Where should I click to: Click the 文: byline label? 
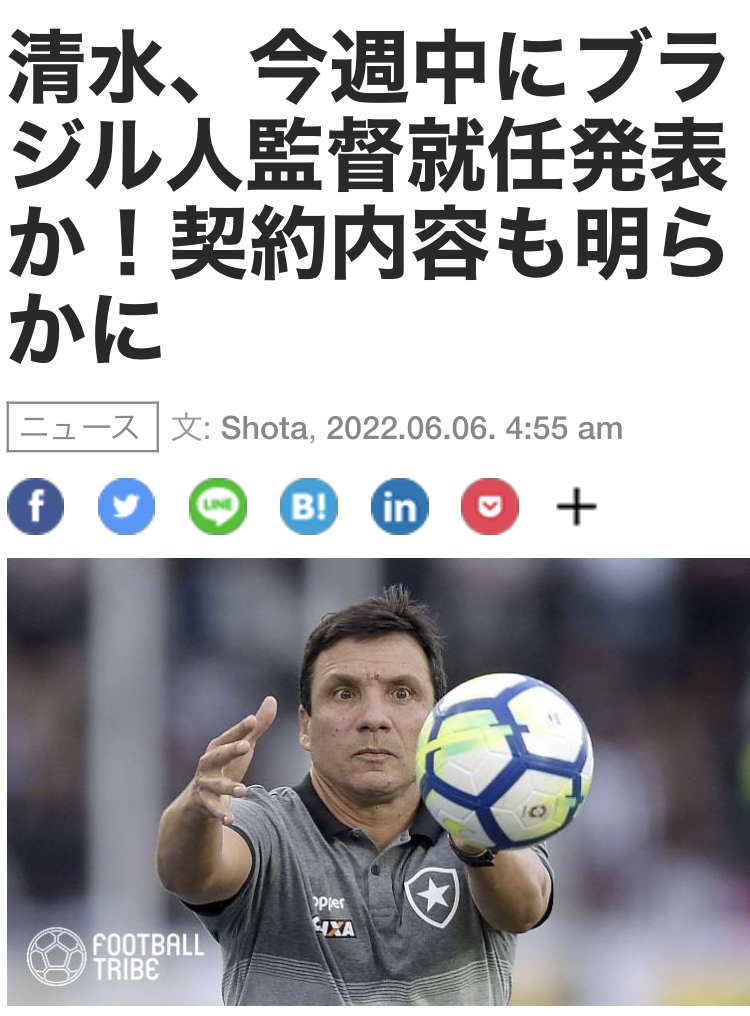point(190,428)
